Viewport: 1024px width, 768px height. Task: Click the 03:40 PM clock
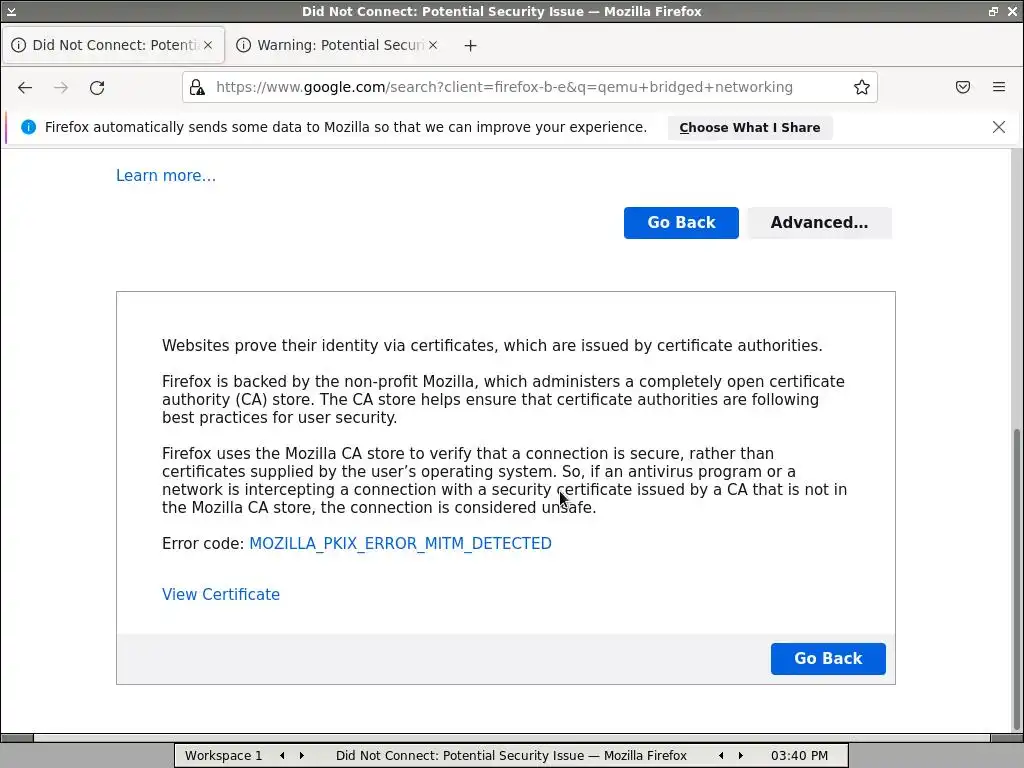799,756
